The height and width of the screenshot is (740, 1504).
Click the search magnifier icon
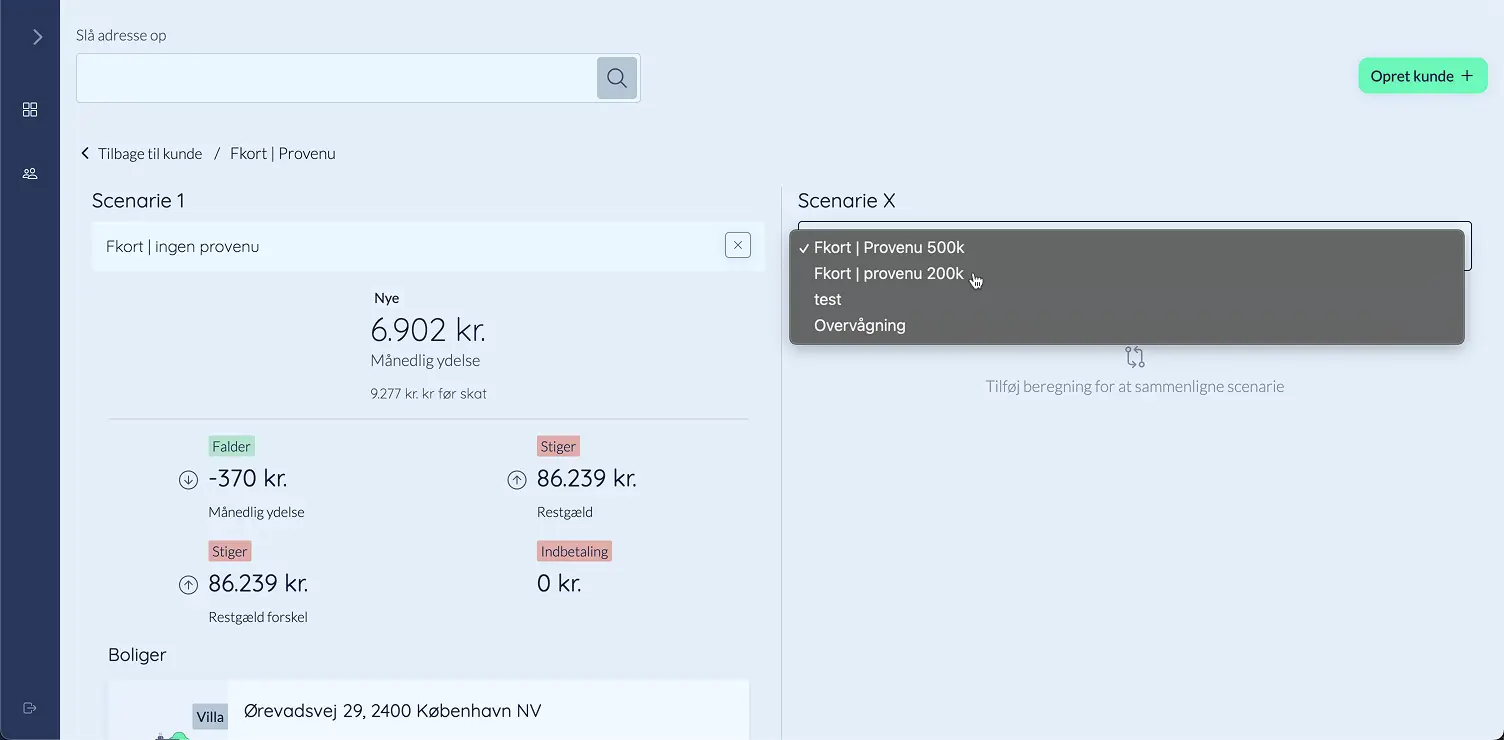pos(617,78)
